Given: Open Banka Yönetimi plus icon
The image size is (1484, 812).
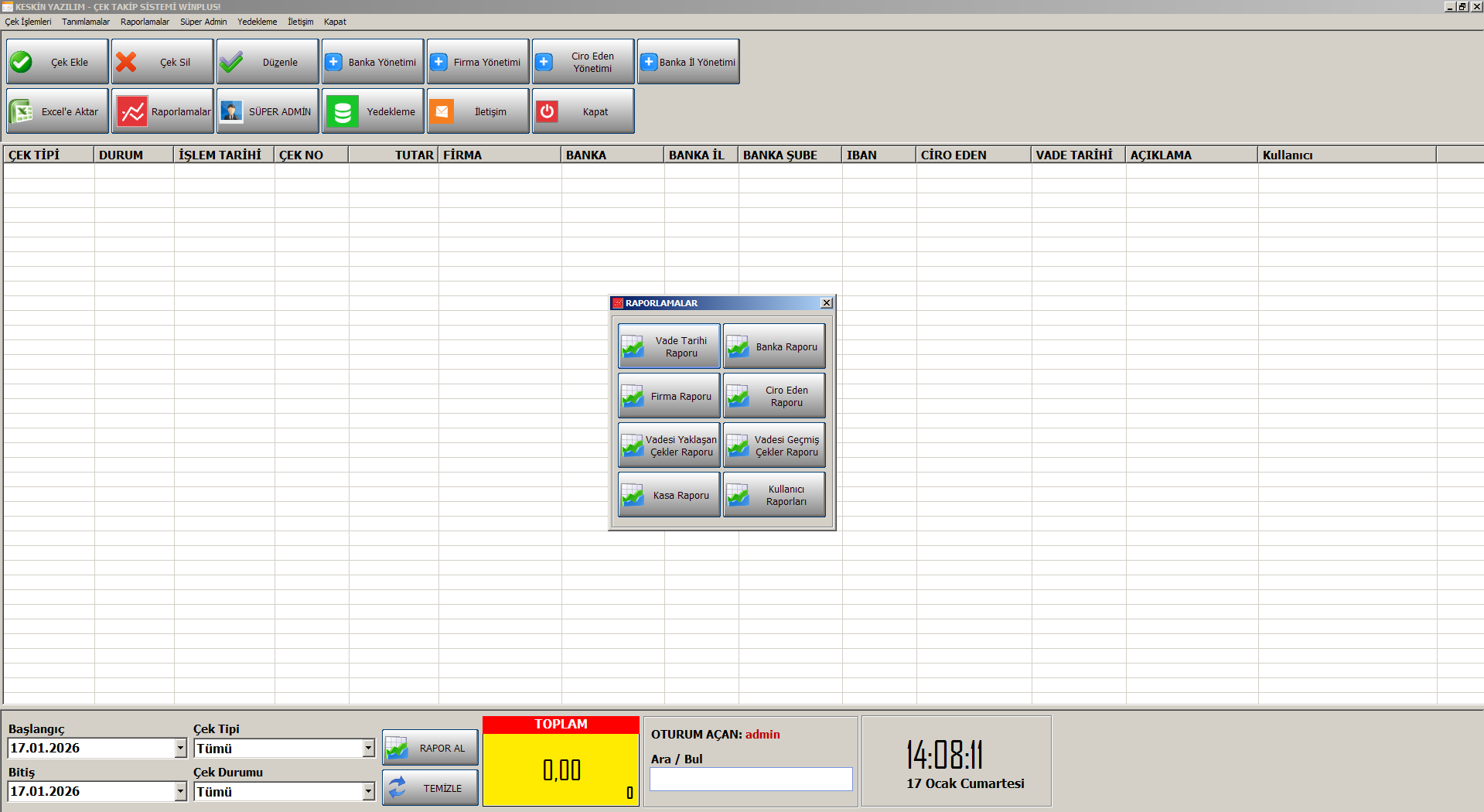Looking at the screenshot, I should tap(333, 62).
